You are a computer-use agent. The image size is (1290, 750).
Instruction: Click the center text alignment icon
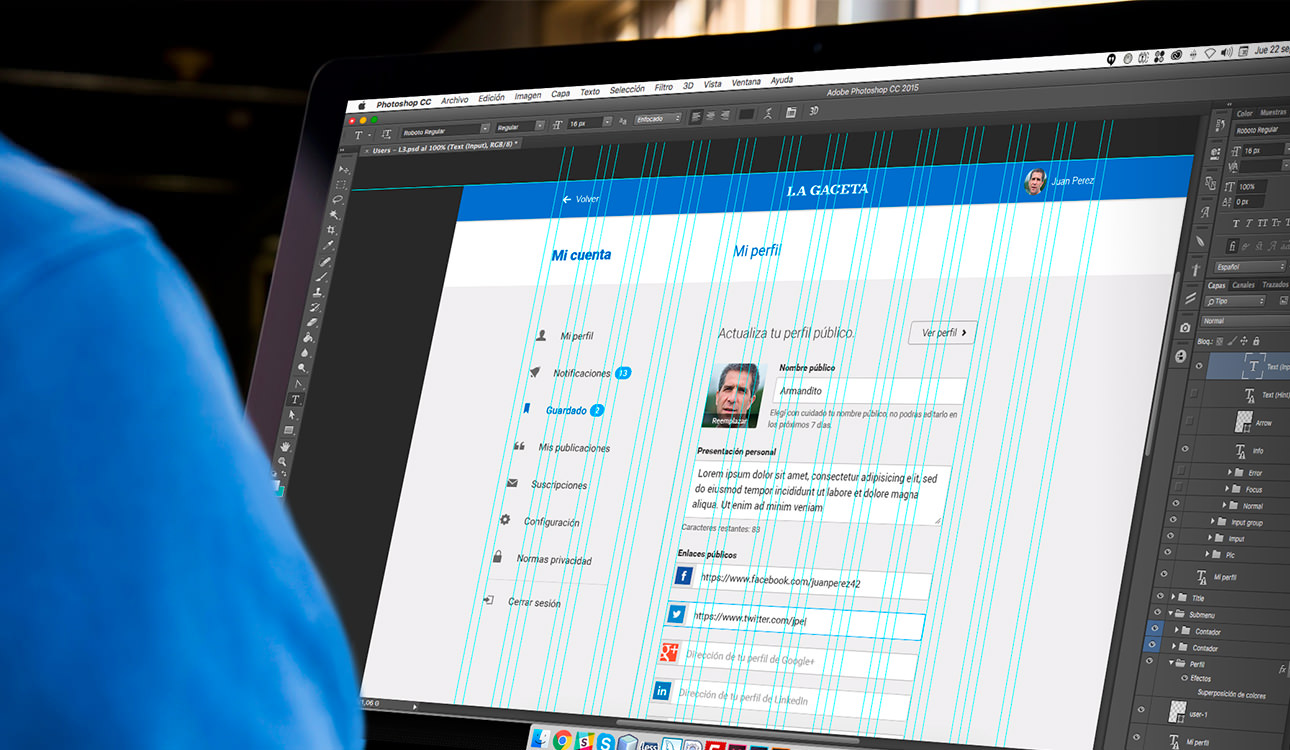[x=710, y=115]
